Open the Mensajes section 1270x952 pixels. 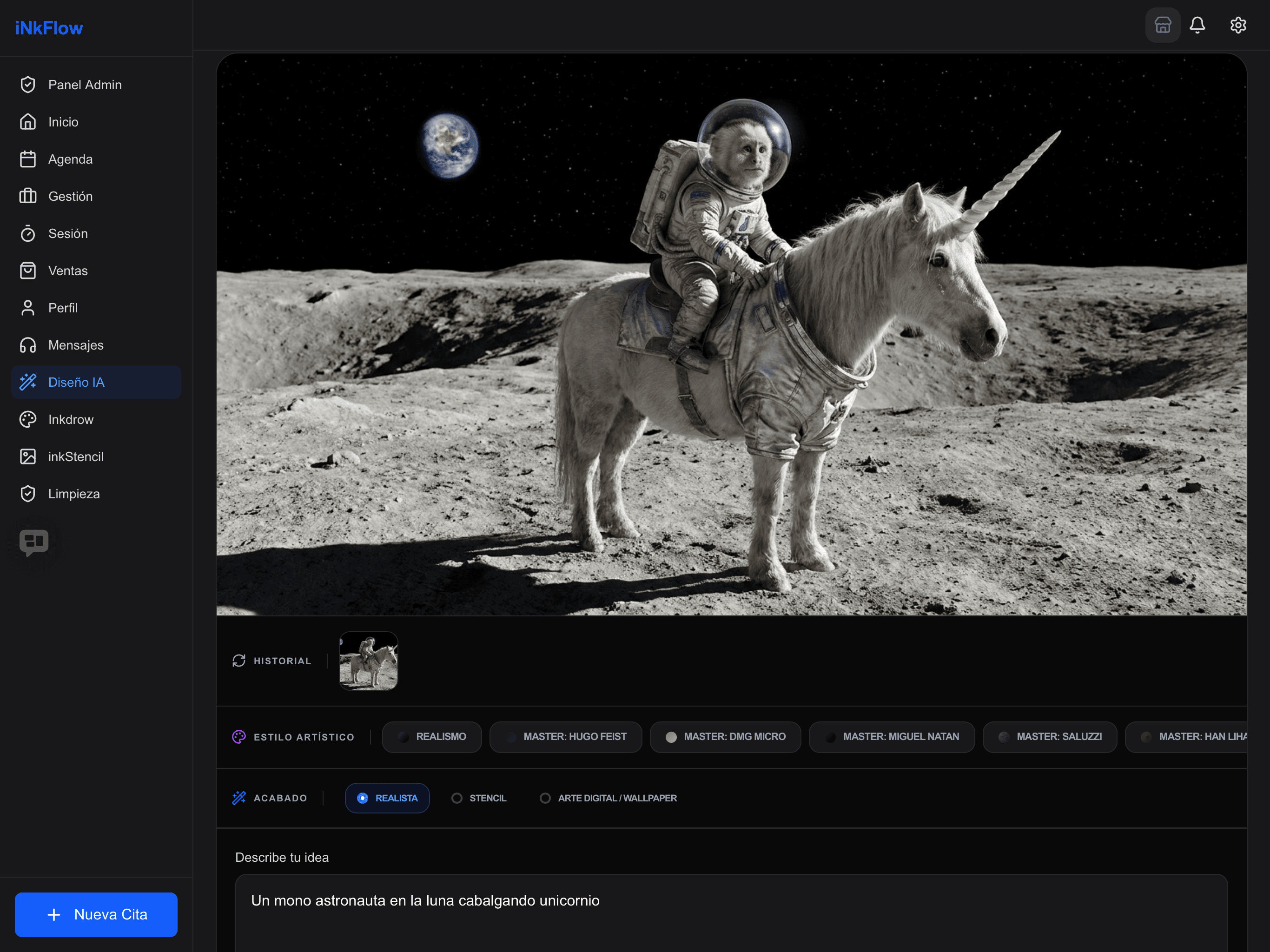[76, 345]
